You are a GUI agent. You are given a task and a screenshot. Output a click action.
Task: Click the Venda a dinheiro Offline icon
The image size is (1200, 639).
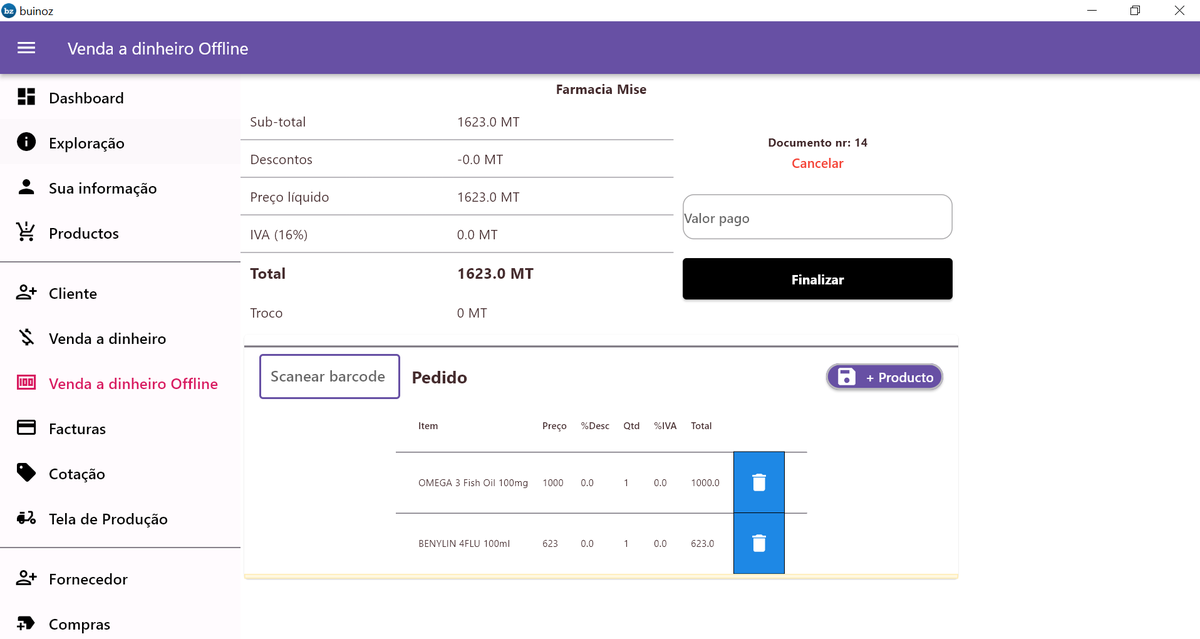(x=27, y=383)
